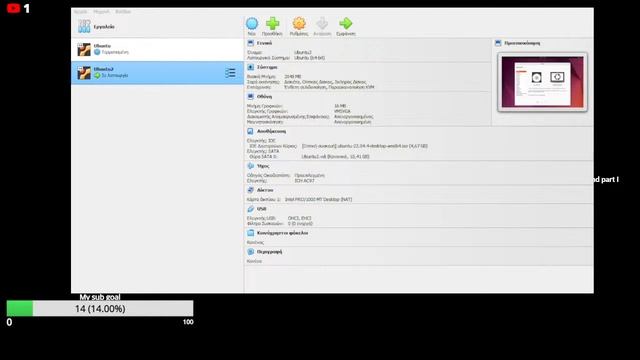Image resolution: width=640 pixels, height=360 pixels.
Task: Click the Intel PRO/1000 MT Desktop (NAT) adapter text
Action: (318, 200)
